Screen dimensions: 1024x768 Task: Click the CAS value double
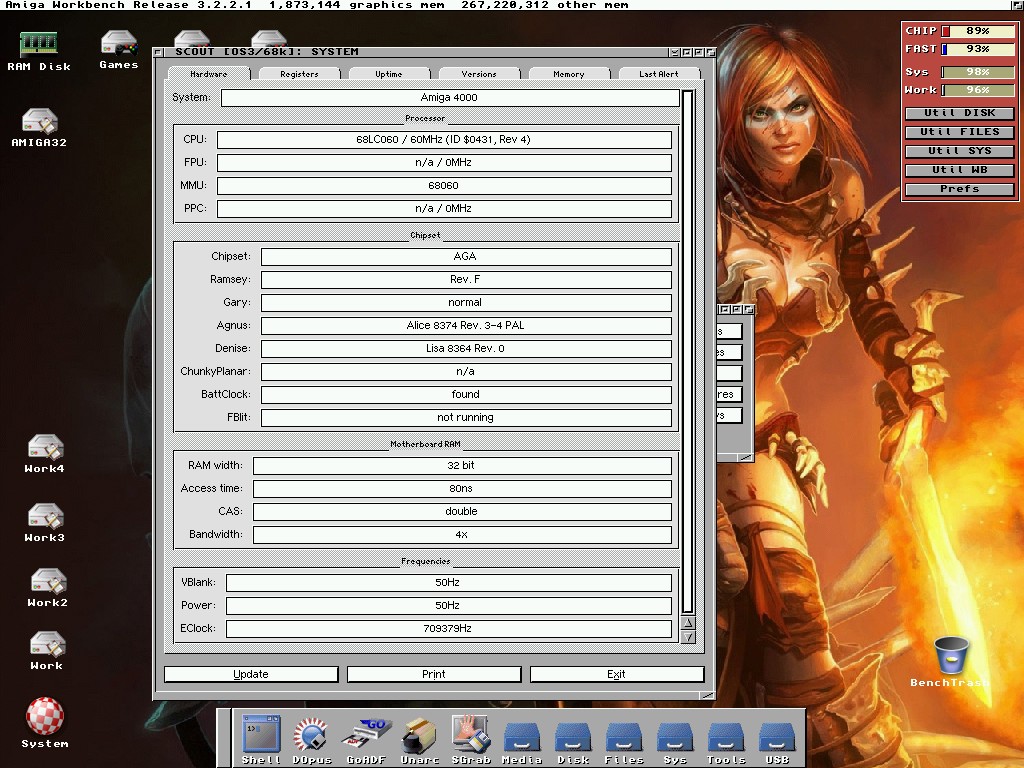point(462,511)
